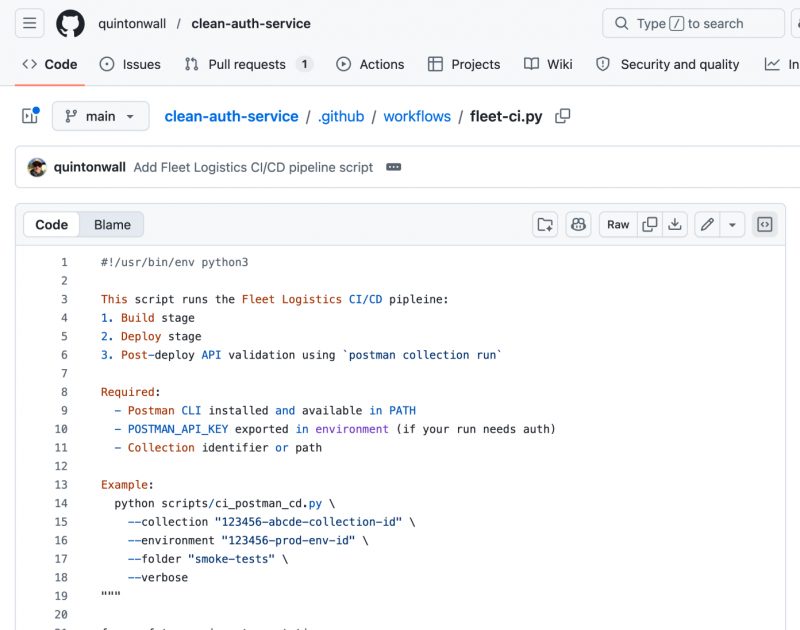The image size is (800, 630).
Task: Open the Issues tab
Action: click(130, 64)
